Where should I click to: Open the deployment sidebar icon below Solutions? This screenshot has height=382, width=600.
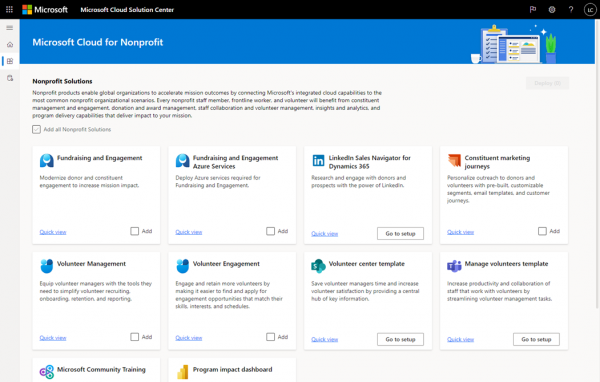click(10, 78)
